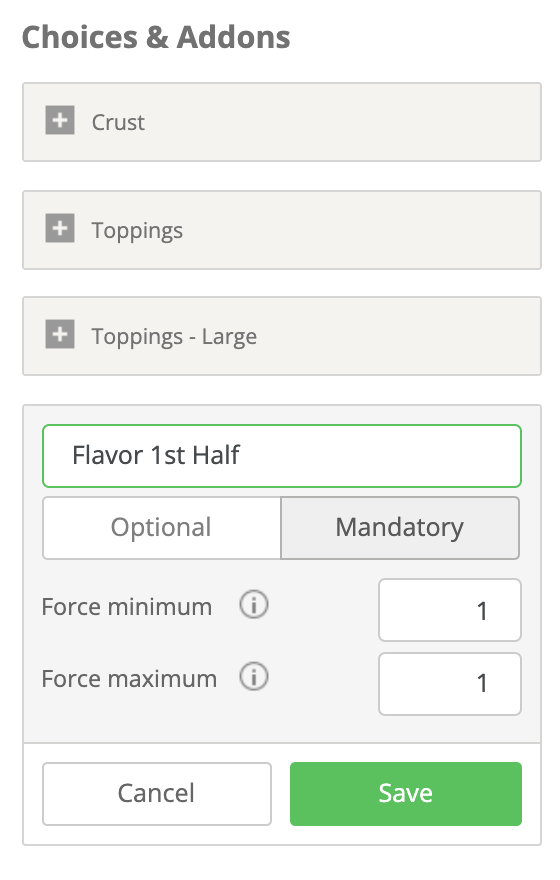Viewport: 560px width, 880px height.
Task: Save the Flavor 1st Half group
Action: click(x=406, y=794)
